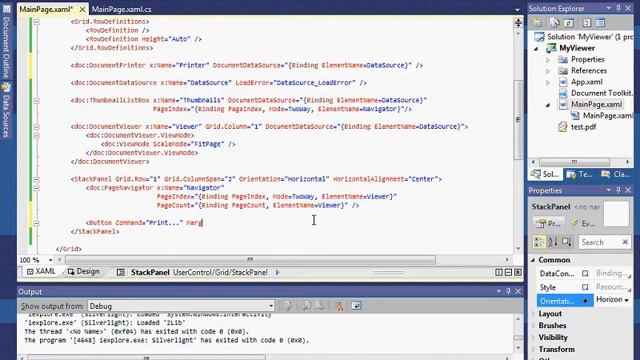Clear all Output text icon

[340, 306]
